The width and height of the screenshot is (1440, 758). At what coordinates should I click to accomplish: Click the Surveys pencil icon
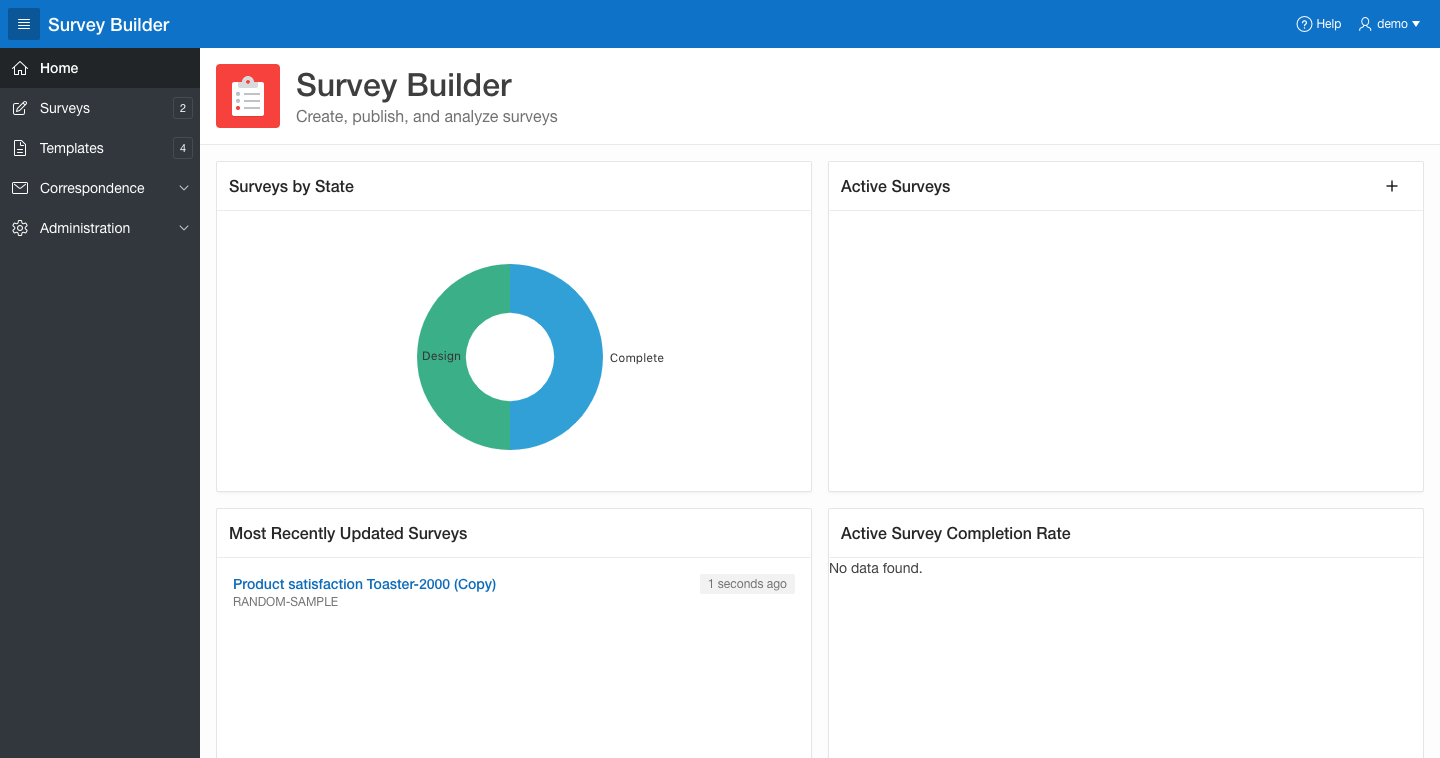pyautogui.click(x=20, y=108)
